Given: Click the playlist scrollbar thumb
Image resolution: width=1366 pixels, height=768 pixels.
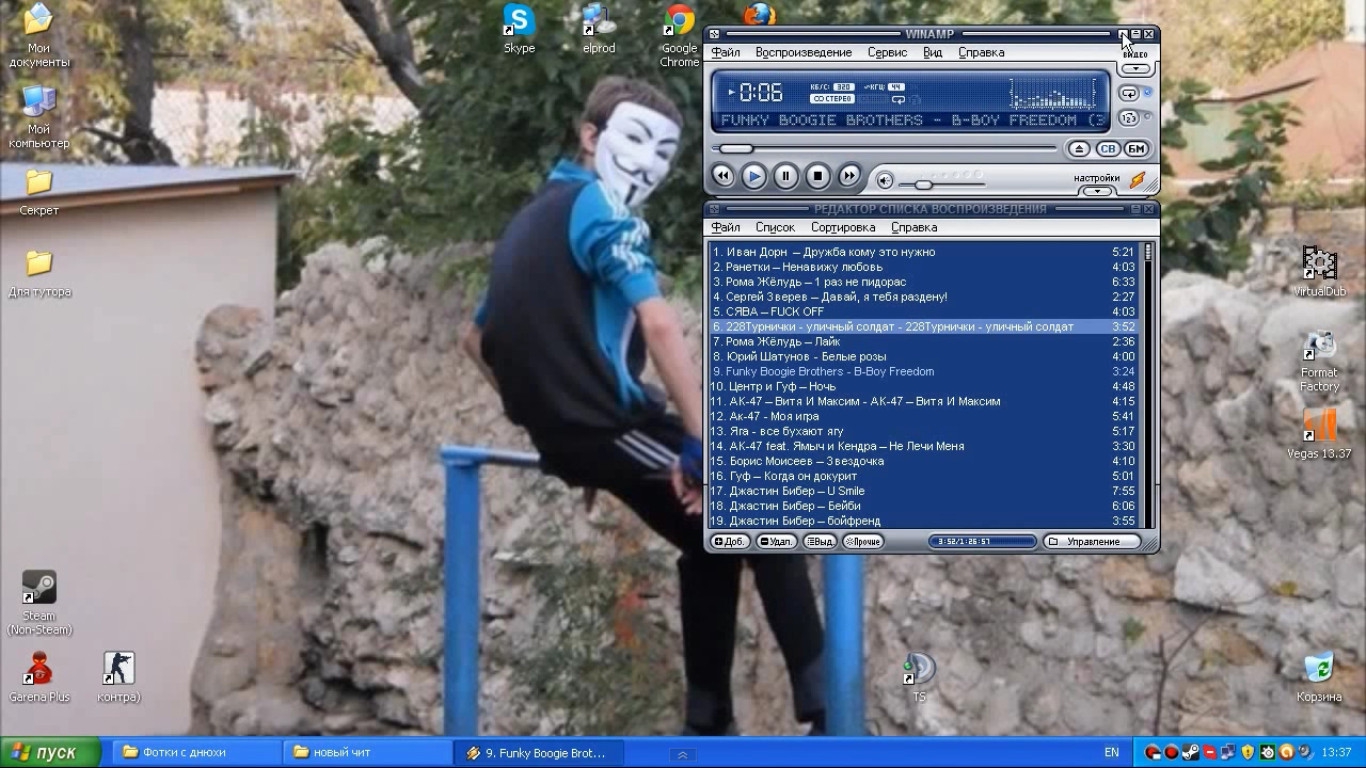Looking at the screenshot, I should (x=1148, y=252).
